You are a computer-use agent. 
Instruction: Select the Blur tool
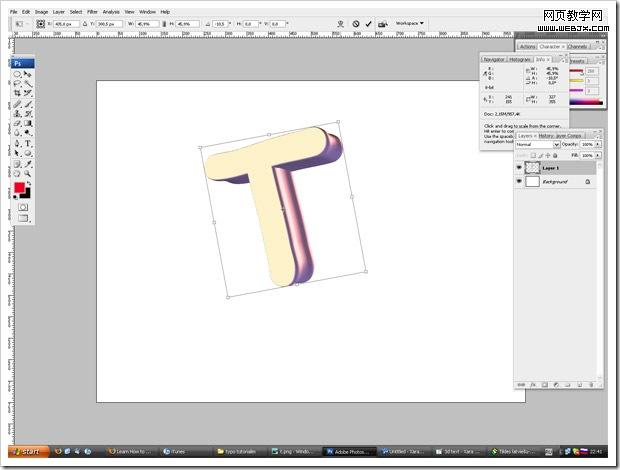(x=17, y=133)
